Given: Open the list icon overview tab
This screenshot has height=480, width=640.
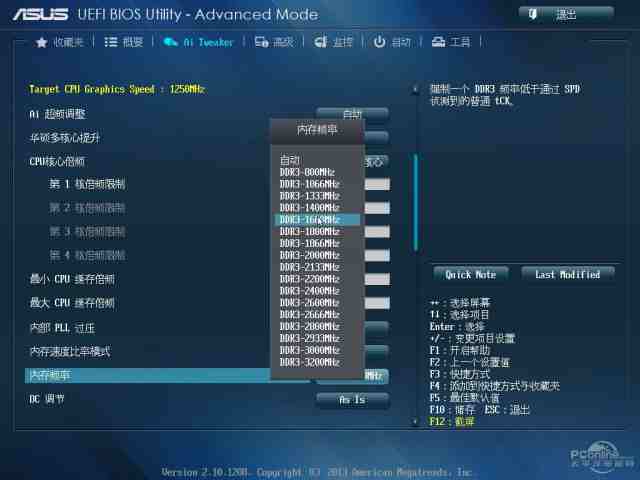Looking at the screenshot, I should pyautogui.click(x=111, y=42).
